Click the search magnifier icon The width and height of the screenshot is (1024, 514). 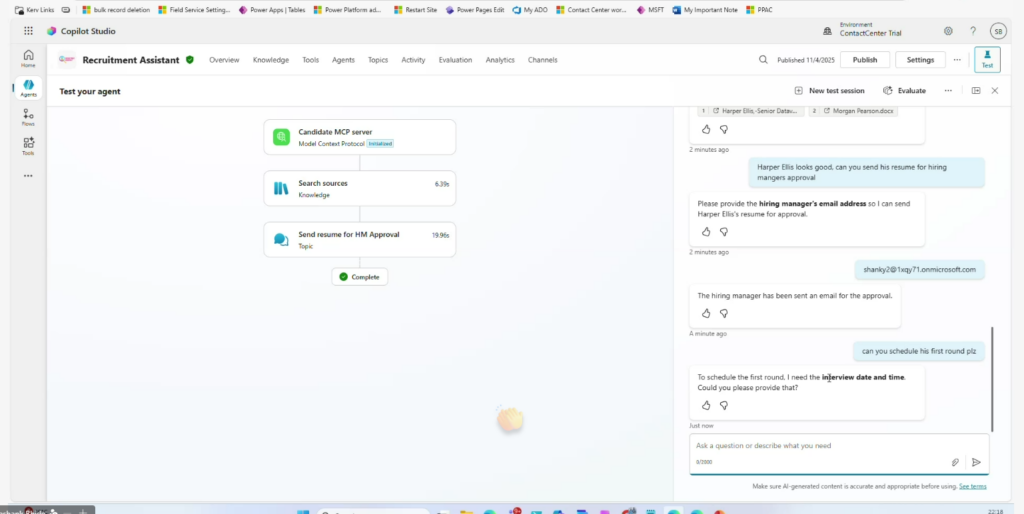tap(763, 59)
